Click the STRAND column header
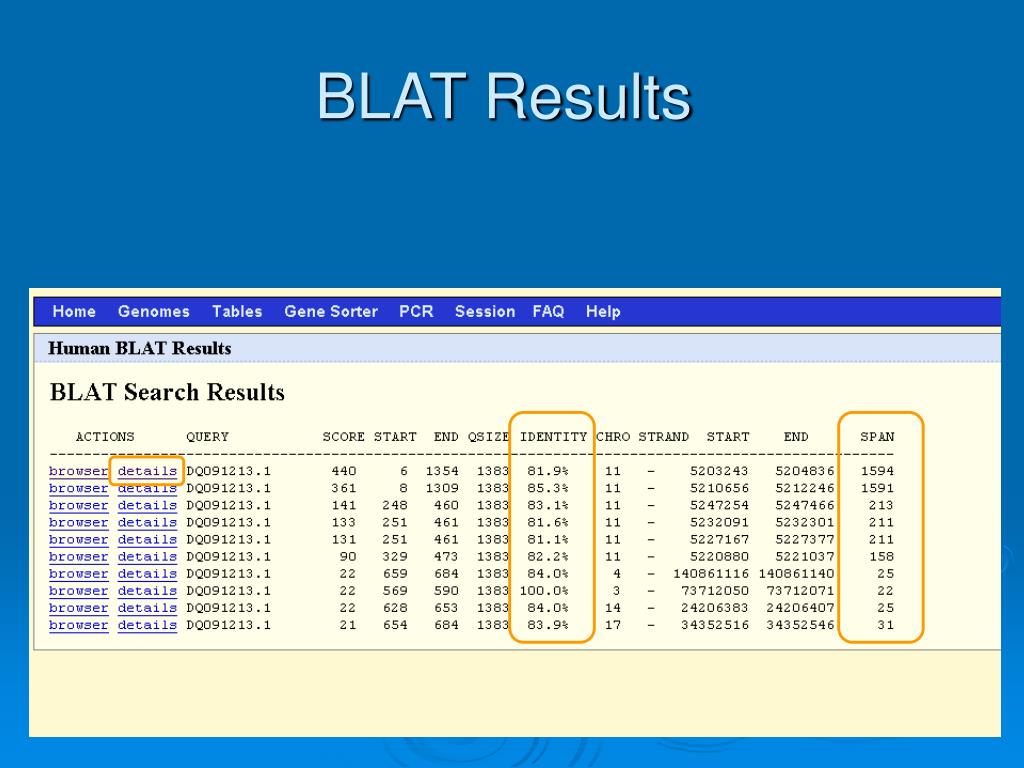Image resolution: width=1024 pixels, height=768 pixels. tap(664, 436)
